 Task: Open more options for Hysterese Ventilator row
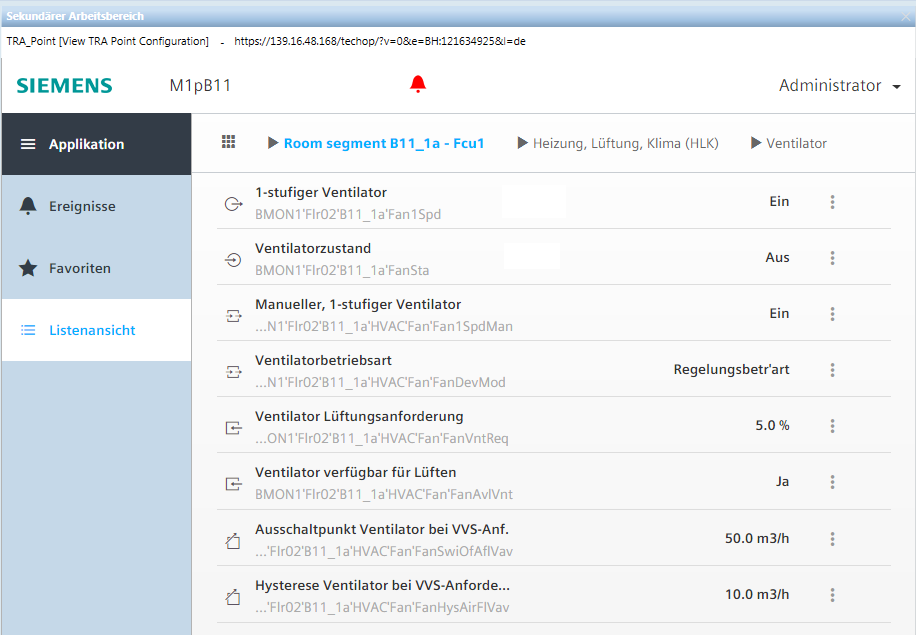point(832,594)
